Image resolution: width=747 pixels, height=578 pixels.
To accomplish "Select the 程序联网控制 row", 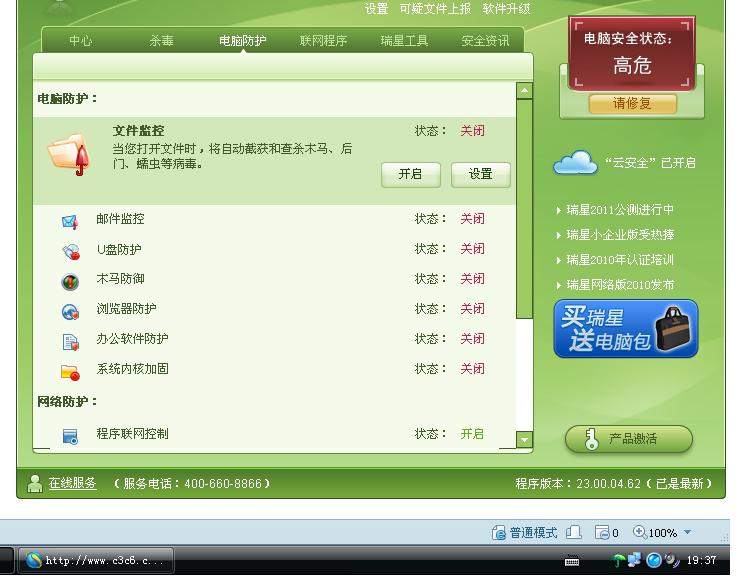I will pos(274,434).
